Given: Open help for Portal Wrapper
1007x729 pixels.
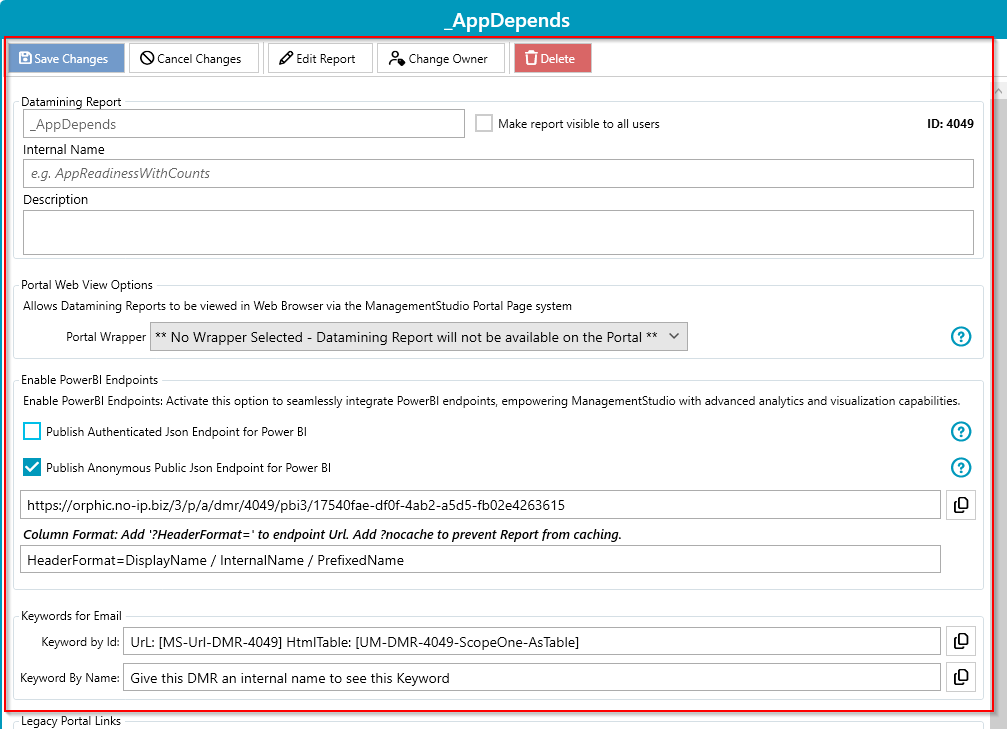Looking at the screenshot, I should point(961,337).
